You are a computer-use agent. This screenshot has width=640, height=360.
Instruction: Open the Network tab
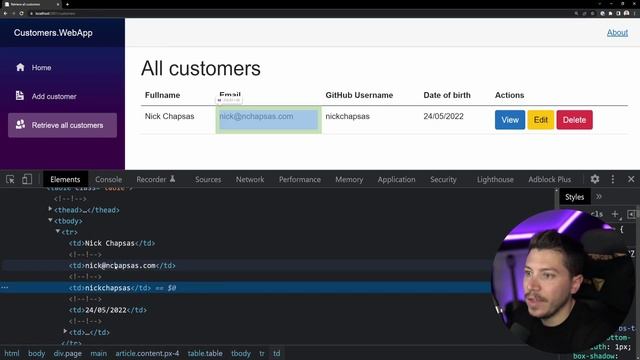(250, 179)
